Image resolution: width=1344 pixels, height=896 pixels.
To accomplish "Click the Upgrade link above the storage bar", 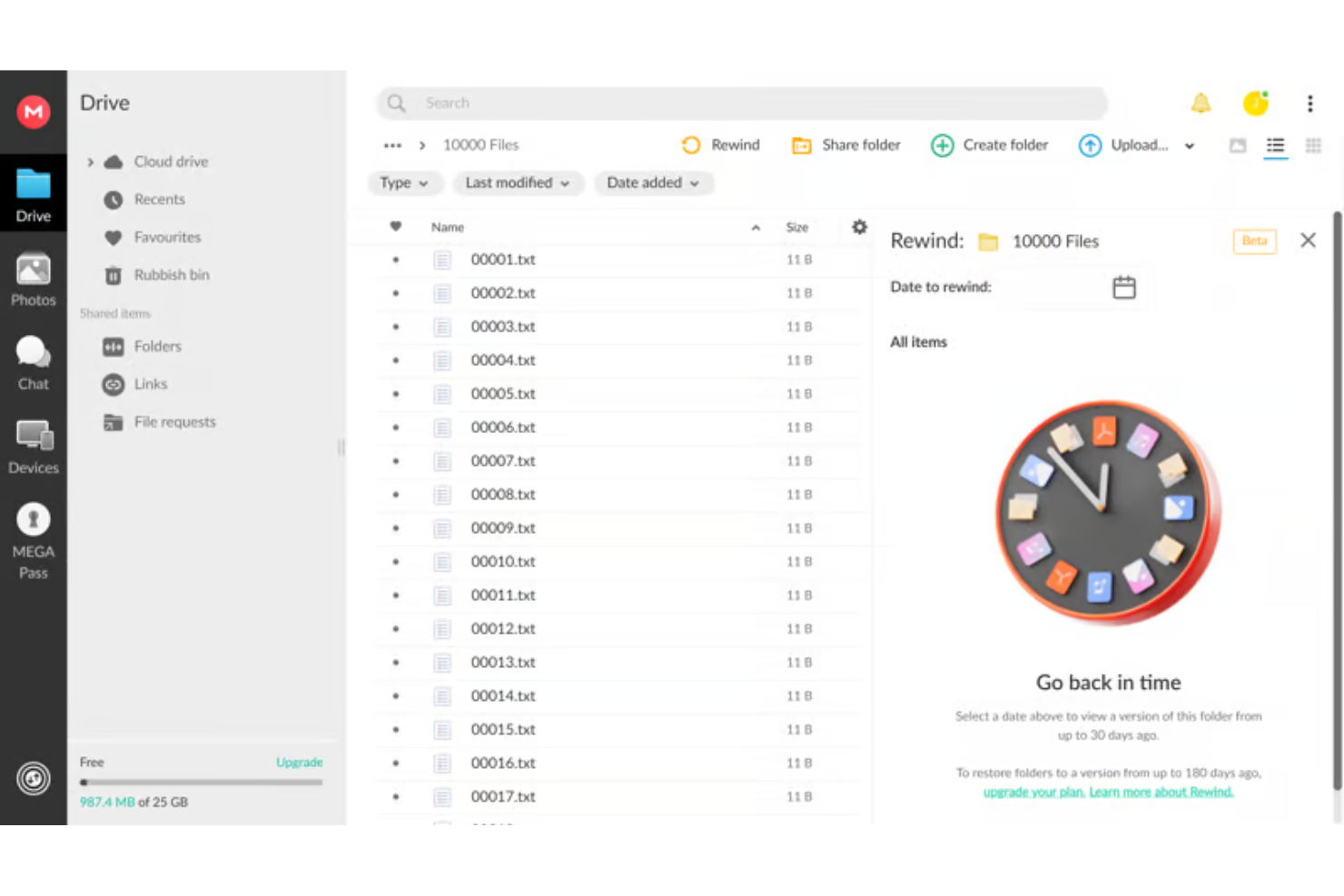I will 300,762.
